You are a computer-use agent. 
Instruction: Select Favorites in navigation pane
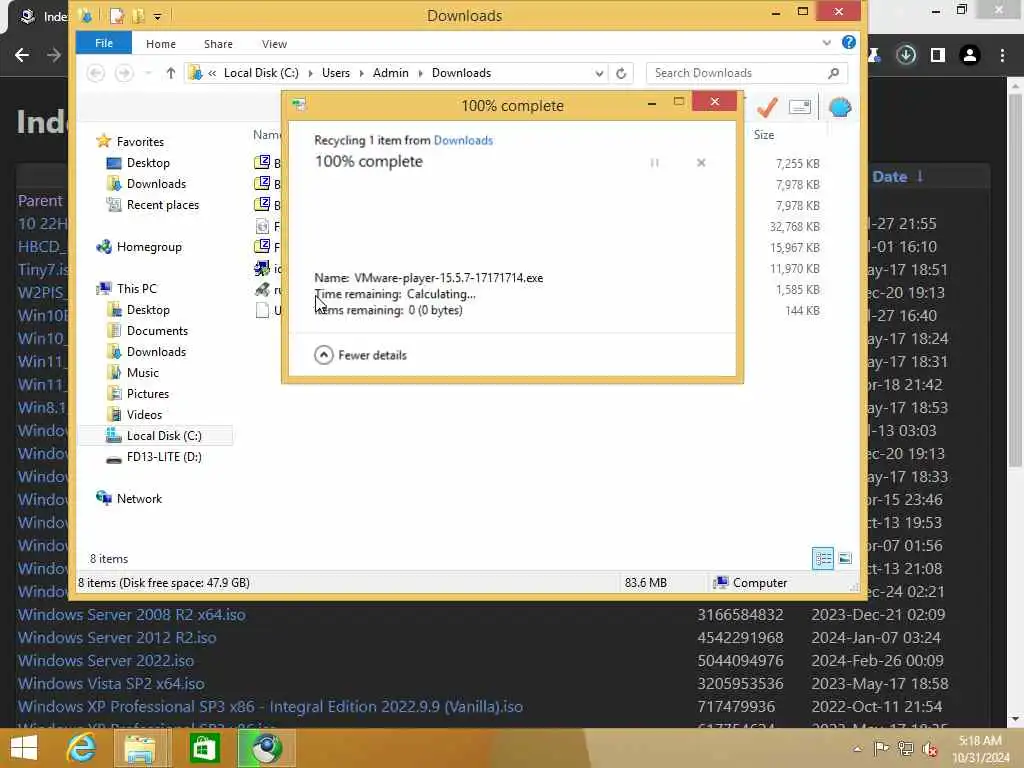pos(140,142)
